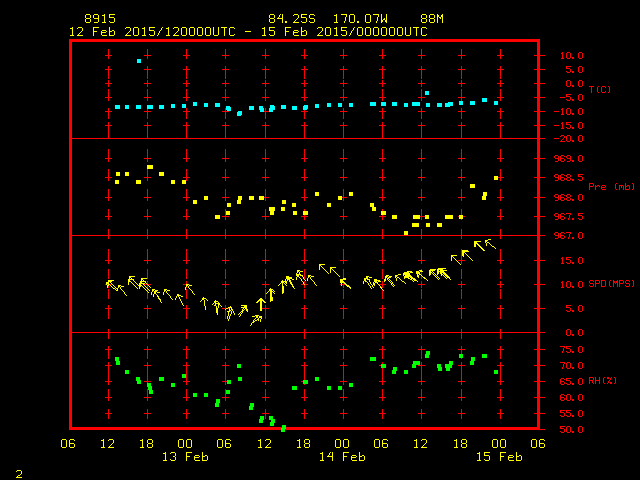Click the 65.0 value beside RH(%)
The image size is (640, 480).
click(571, 381)
